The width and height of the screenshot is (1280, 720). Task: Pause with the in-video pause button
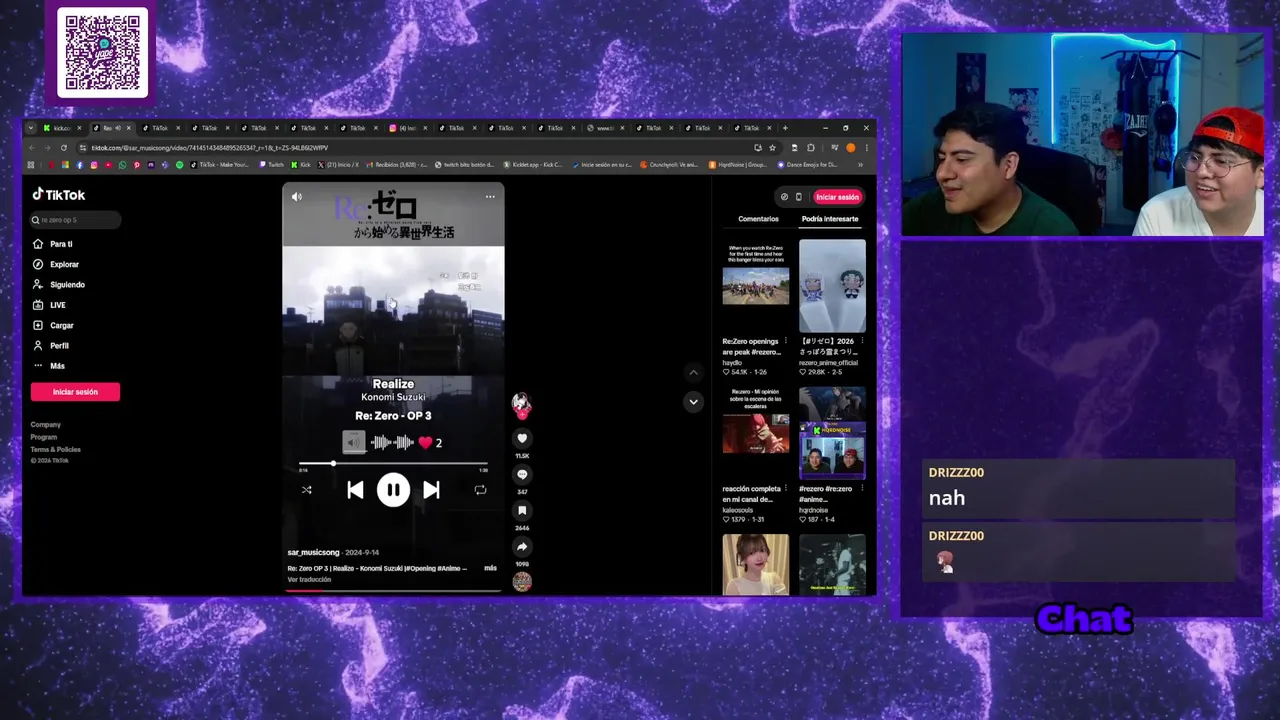(x=393, y=490)
